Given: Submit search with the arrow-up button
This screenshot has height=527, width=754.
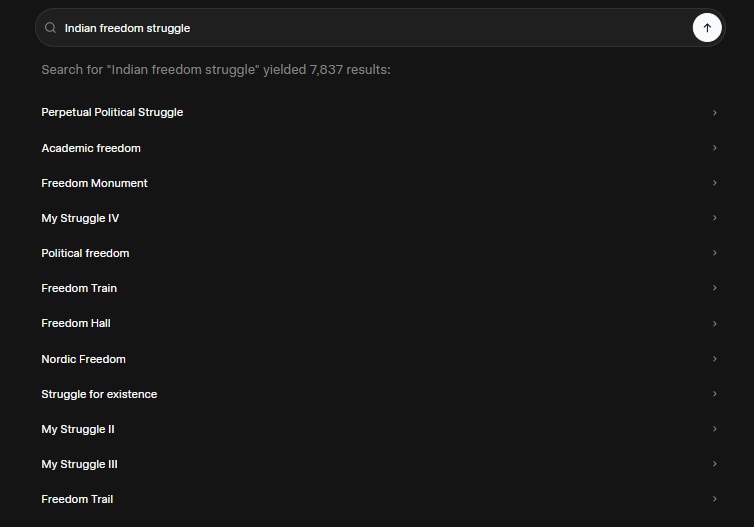Looking at the screenshot, I should [x=707, y=28].
